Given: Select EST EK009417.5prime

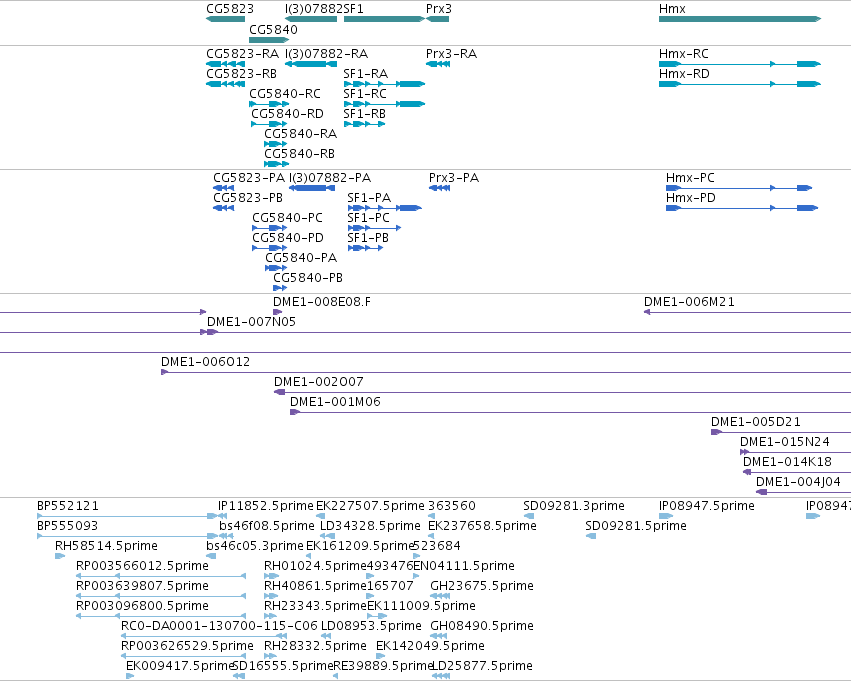Looking at the screenshot, I should click(130, 676).
